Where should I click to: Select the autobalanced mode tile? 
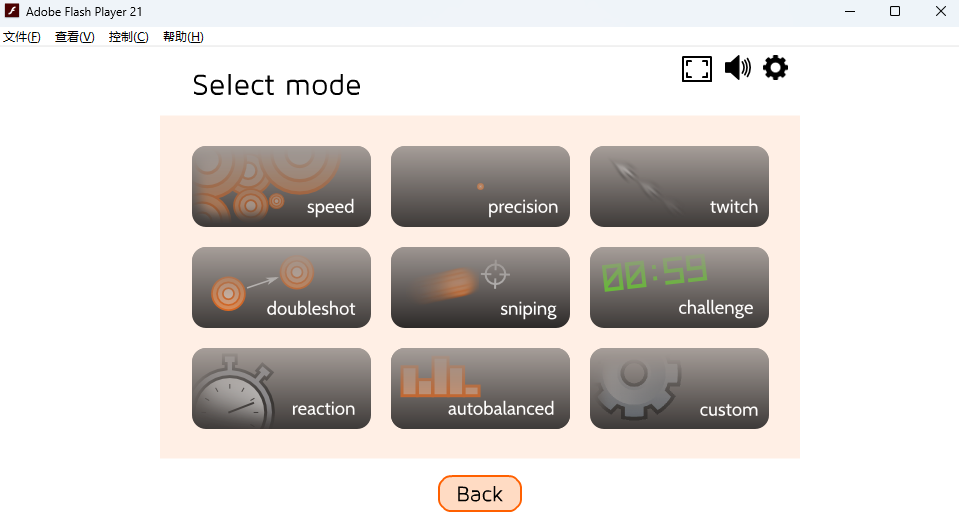pyautogui.click(x=480, y=389)
